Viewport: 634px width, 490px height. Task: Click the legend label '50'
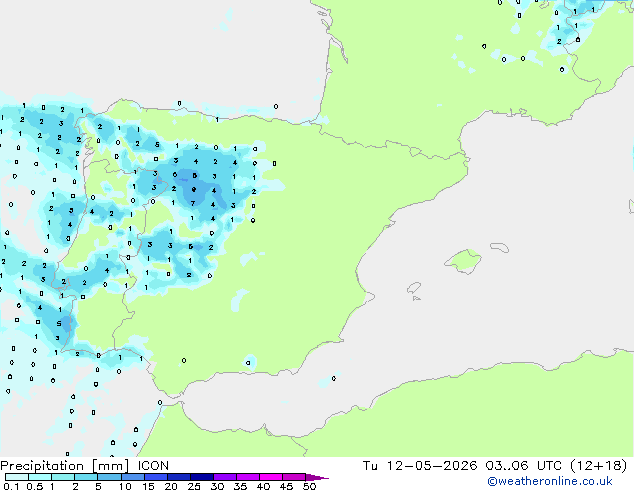309,486
